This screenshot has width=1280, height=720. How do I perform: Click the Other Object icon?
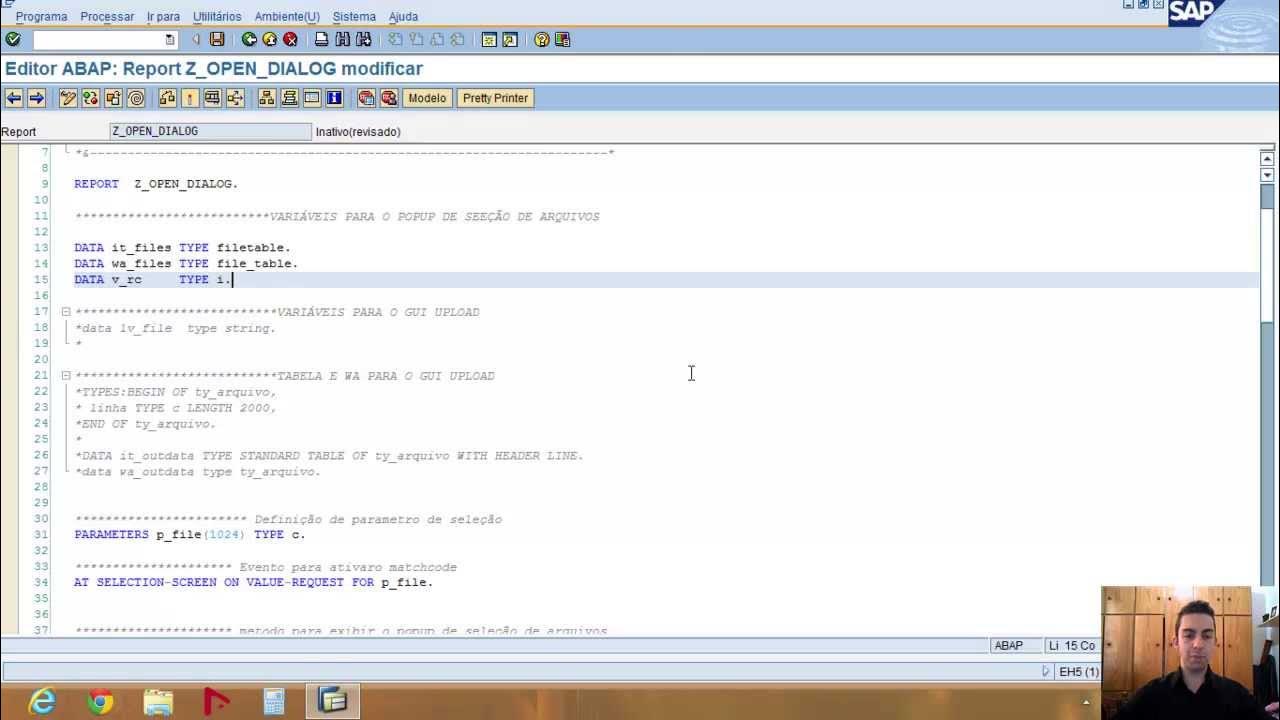(113, 98)
